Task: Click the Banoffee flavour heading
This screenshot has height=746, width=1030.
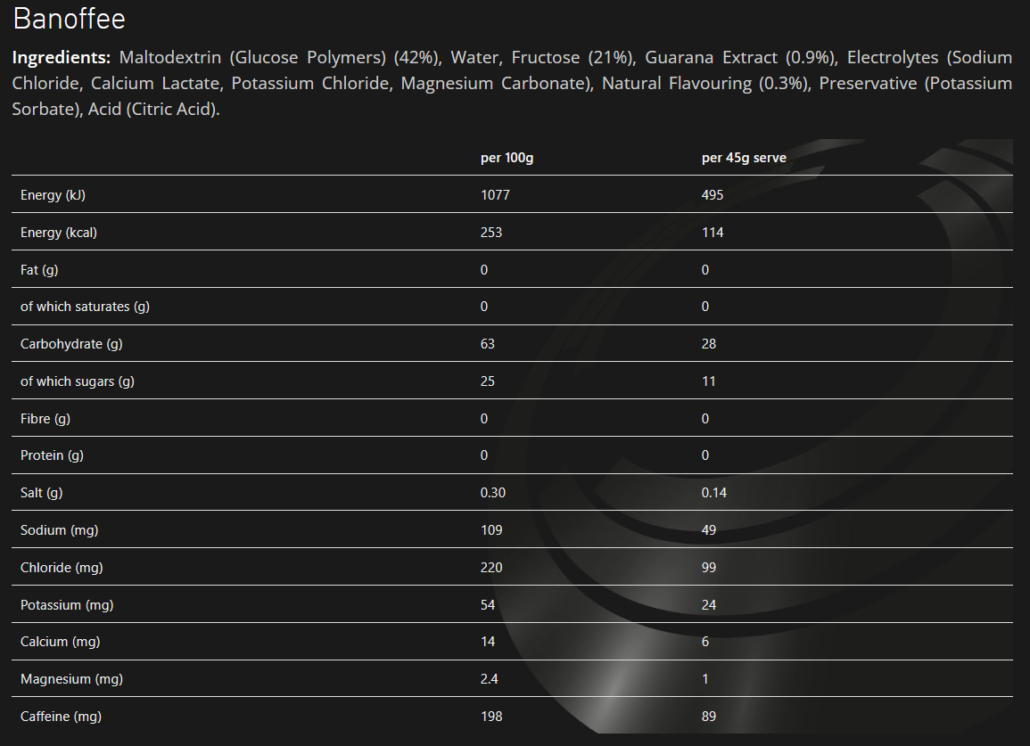Action: (69, 20)
